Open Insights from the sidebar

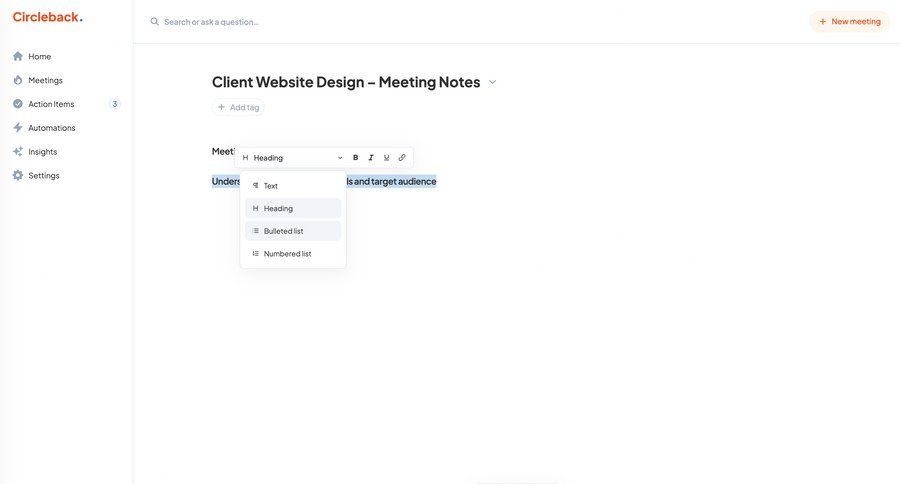[x=42, y=152]
